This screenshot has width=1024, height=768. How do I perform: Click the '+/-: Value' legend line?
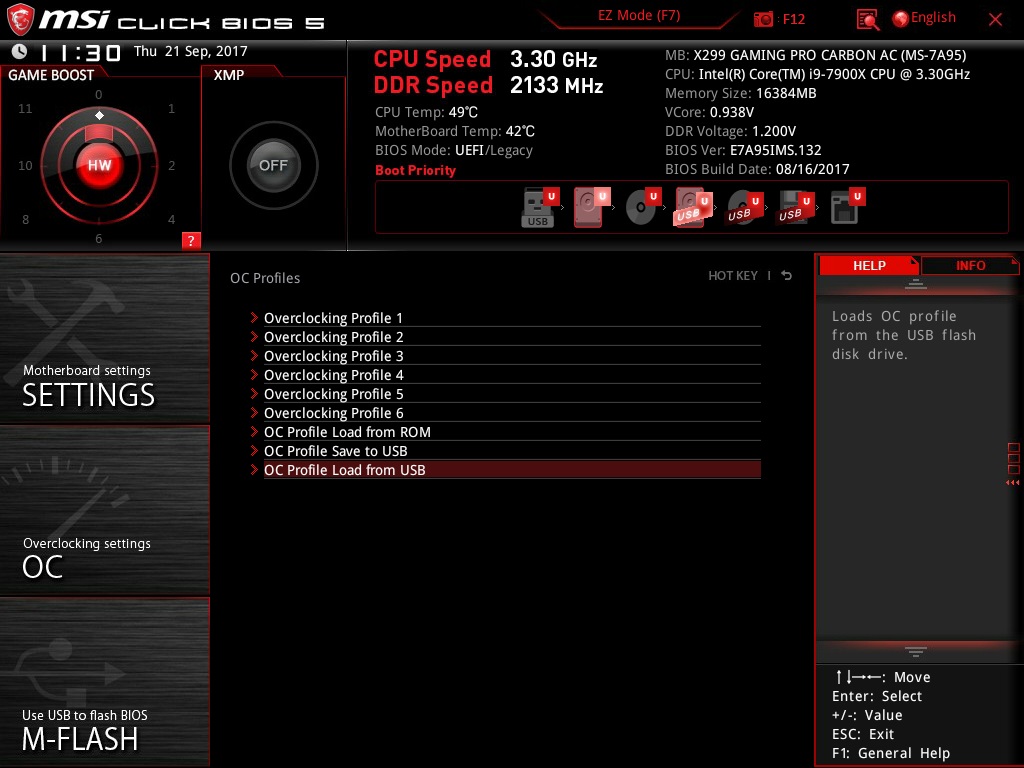click(x=867, y=715)
